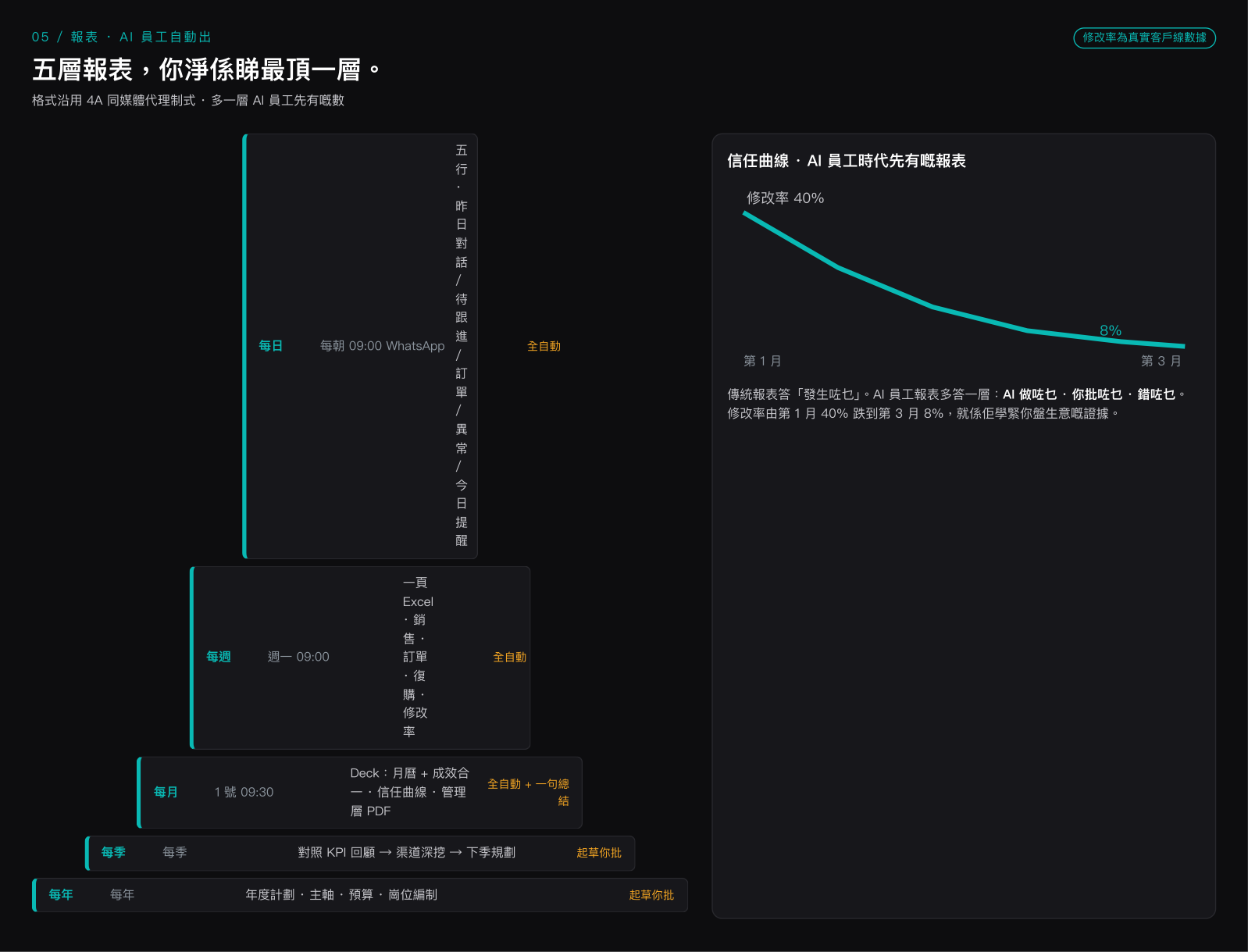Click the '修改率為真實客戶線數據' badge
Screen dimensions: 1248x952
[1144, 37]
